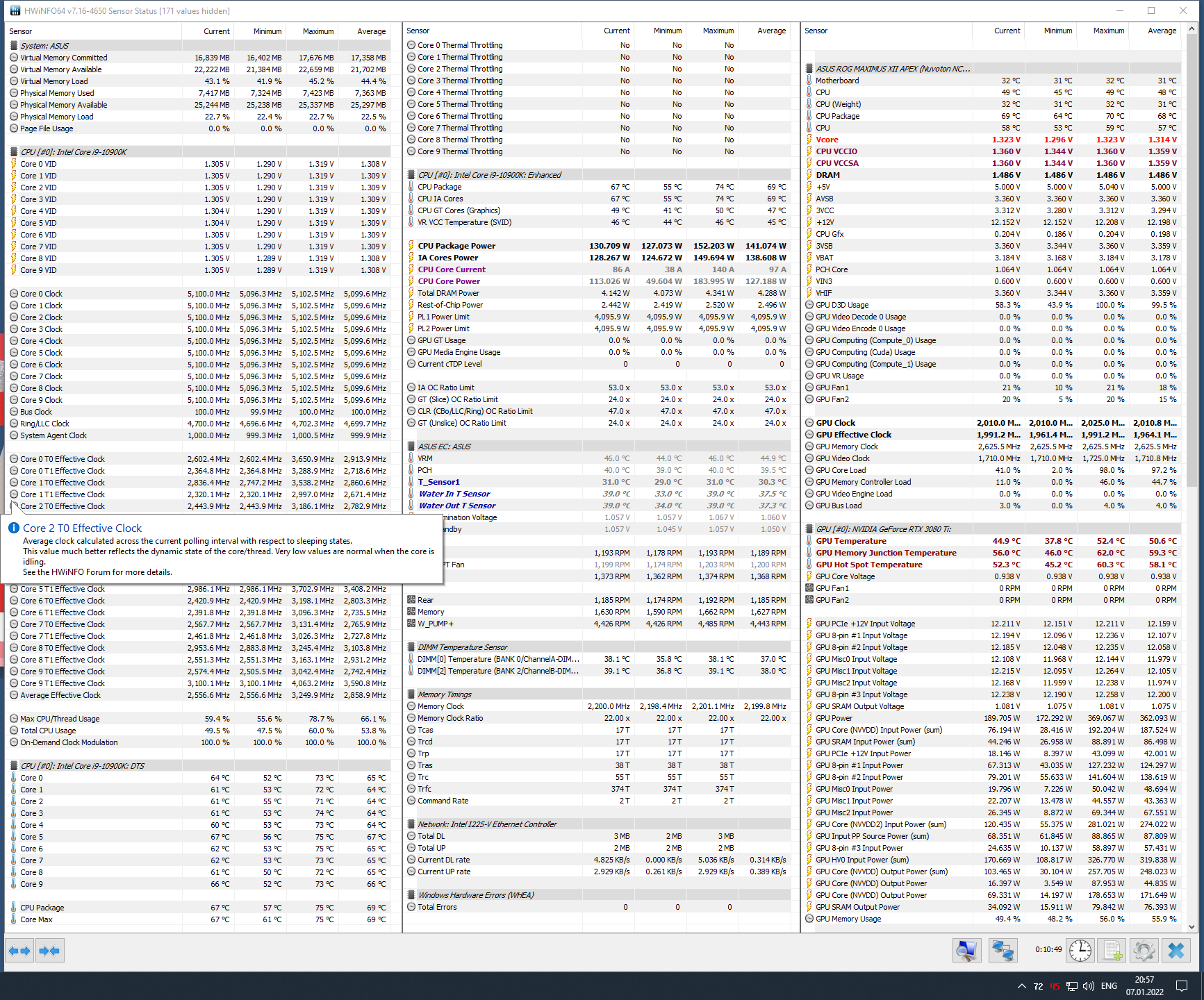Click the Average column header in the rightmost panel

(1154, 31)
